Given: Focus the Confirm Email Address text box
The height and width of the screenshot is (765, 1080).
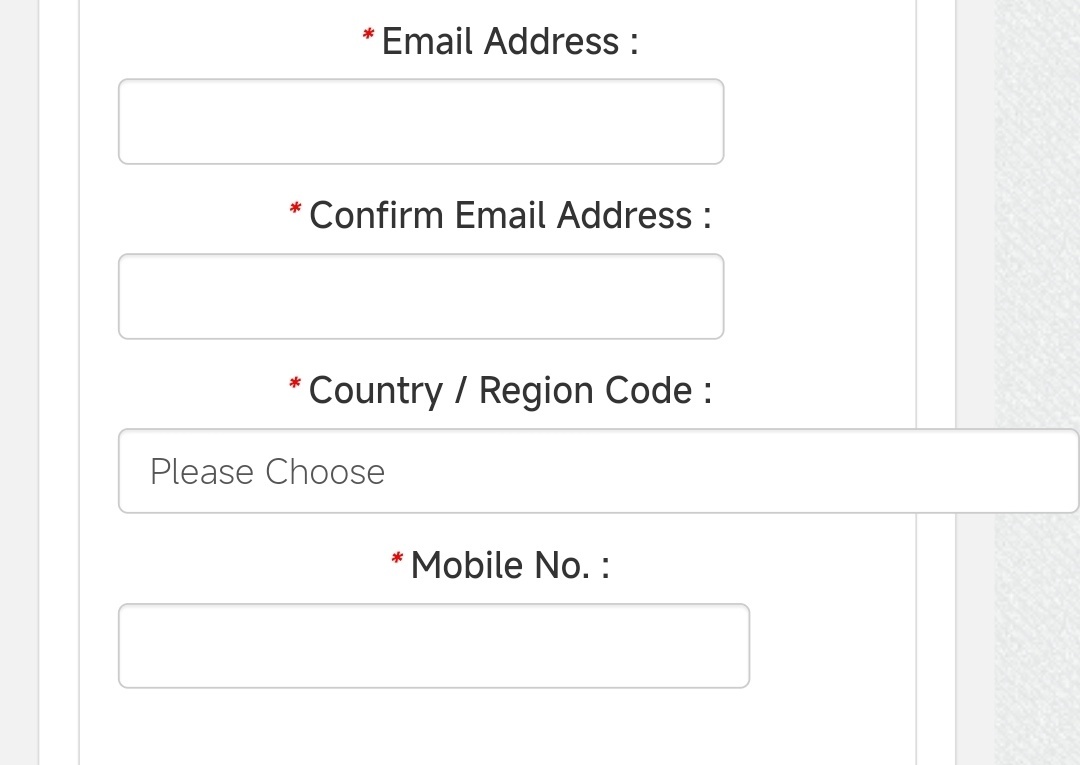Looking at the screenshot, I should point(421,297).
